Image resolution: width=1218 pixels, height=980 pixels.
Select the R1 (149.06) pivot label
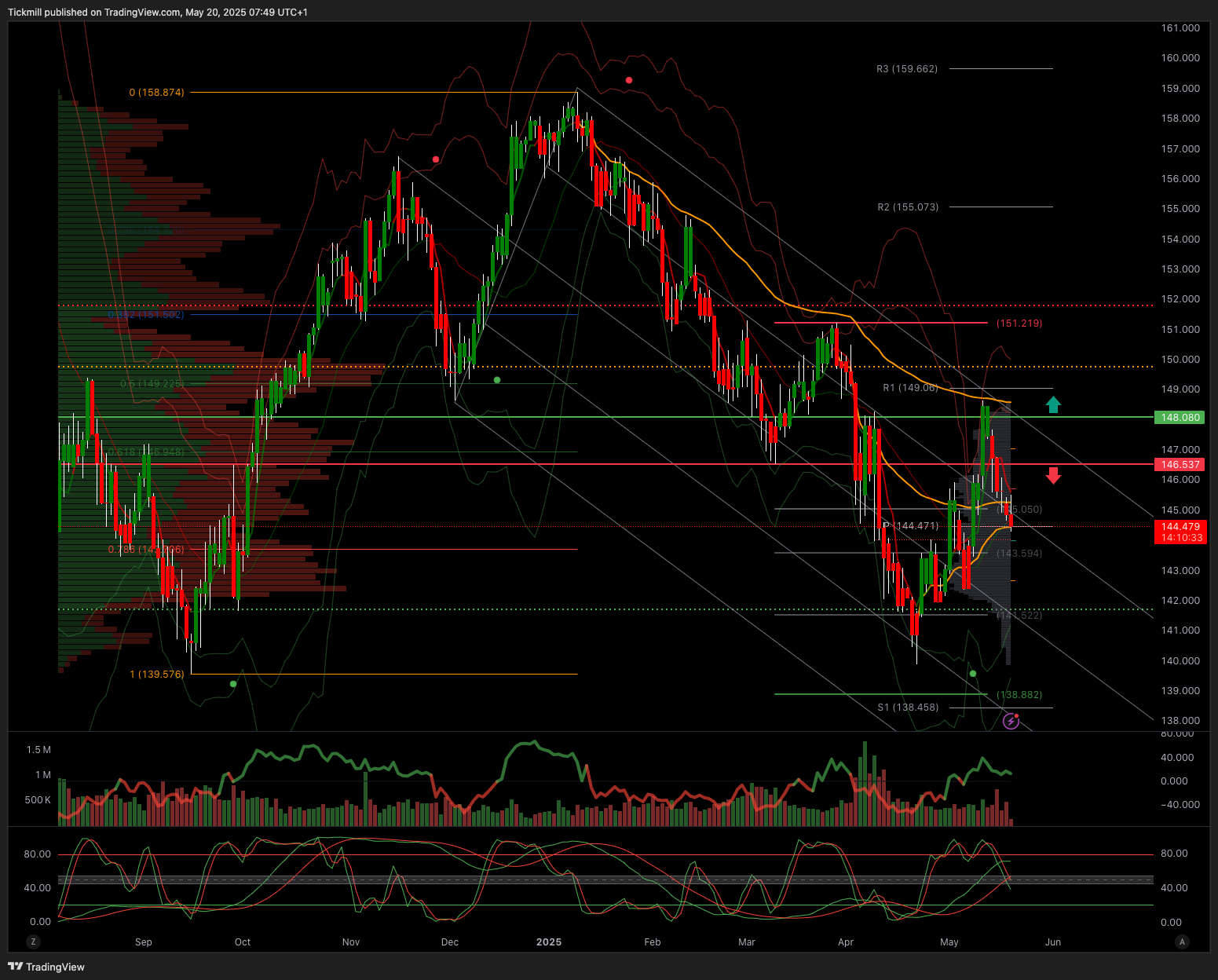pyautogui.click(x=910, y=388)
